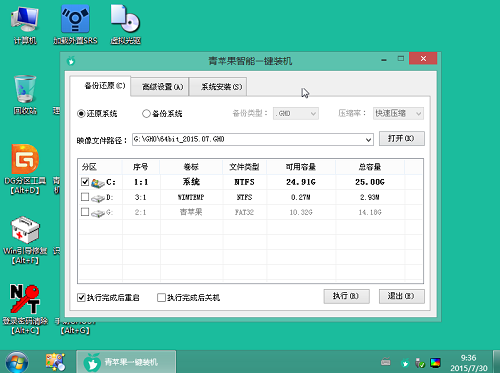500x373 pixels.
Task: Click the D: drive icon
Action: [x=98, y=198]
